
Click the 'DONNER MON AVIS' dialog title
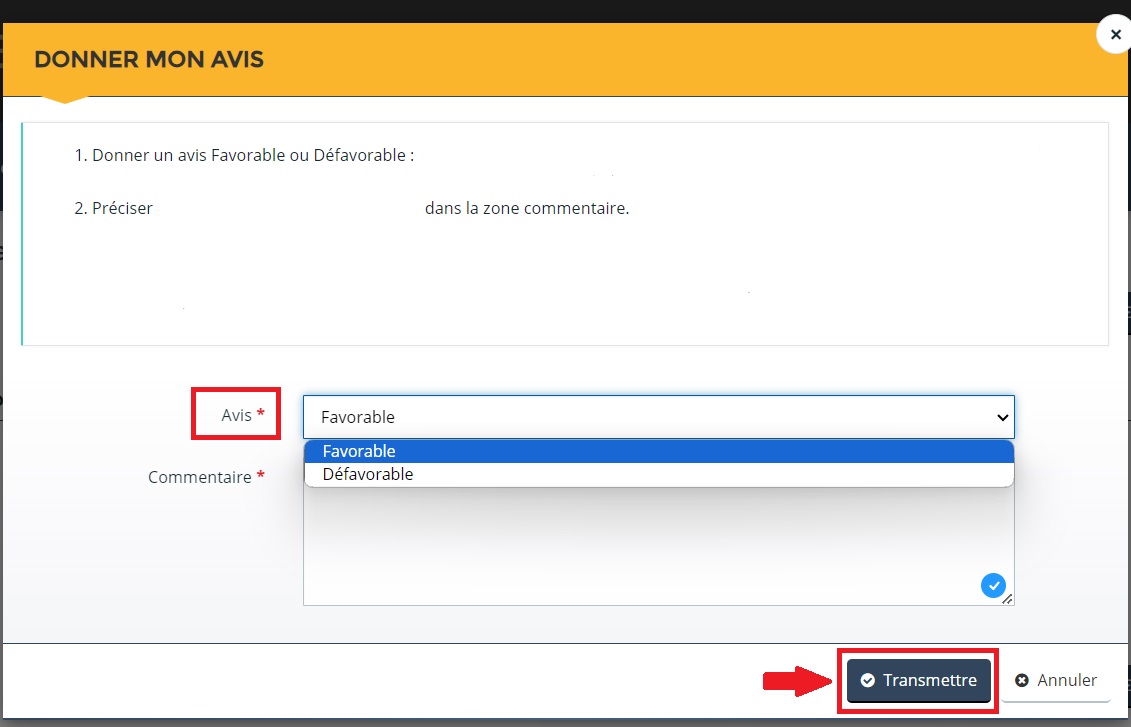(x=149, y=59)
